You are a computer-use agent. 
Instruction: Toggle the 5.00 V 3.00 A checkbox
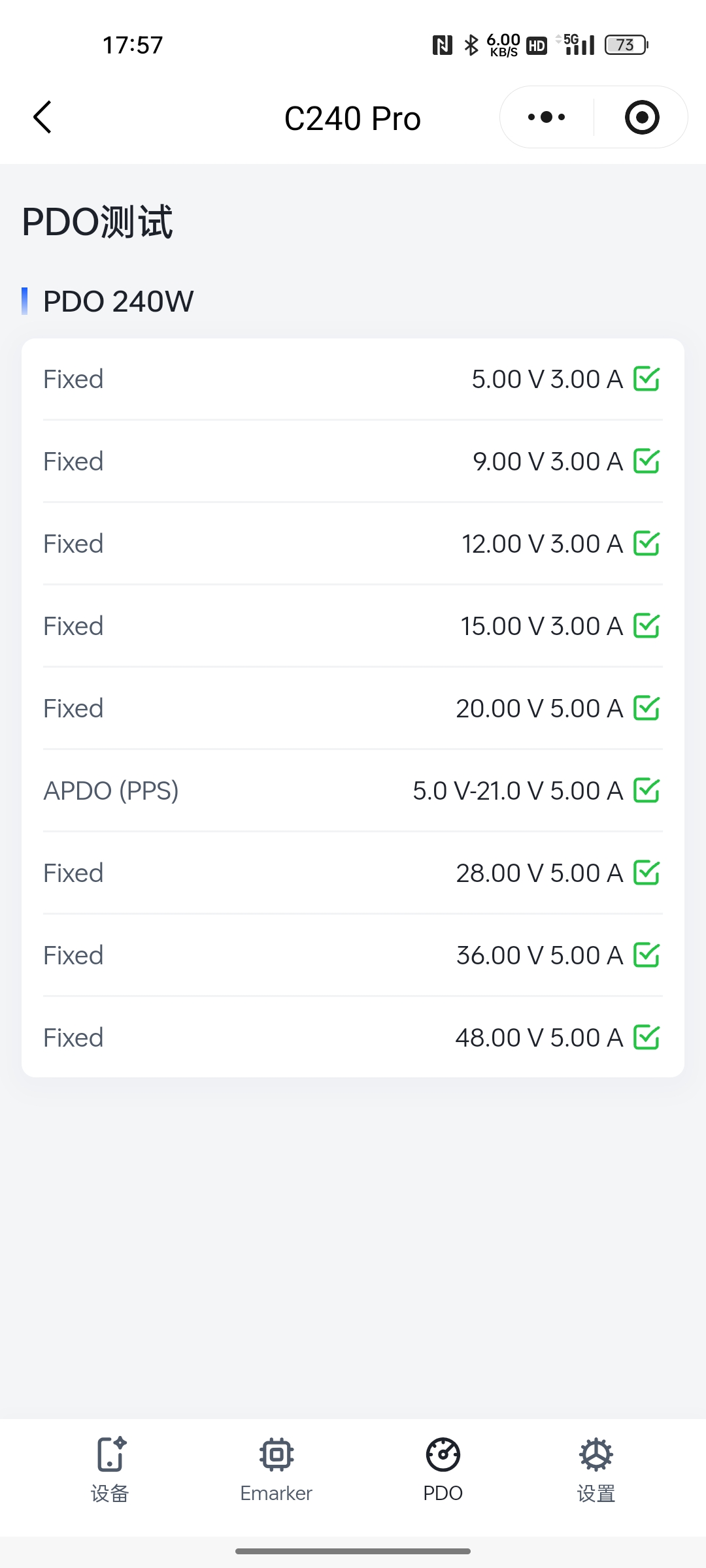click(647, 379)
